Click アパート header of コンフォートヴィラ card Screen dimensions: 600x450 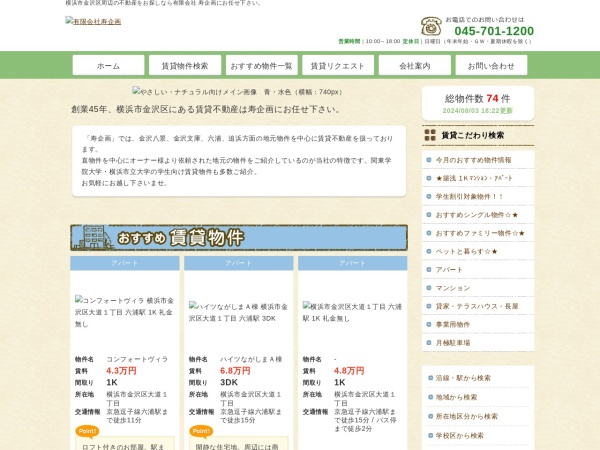pyautogui.click(x=125, y=263)
